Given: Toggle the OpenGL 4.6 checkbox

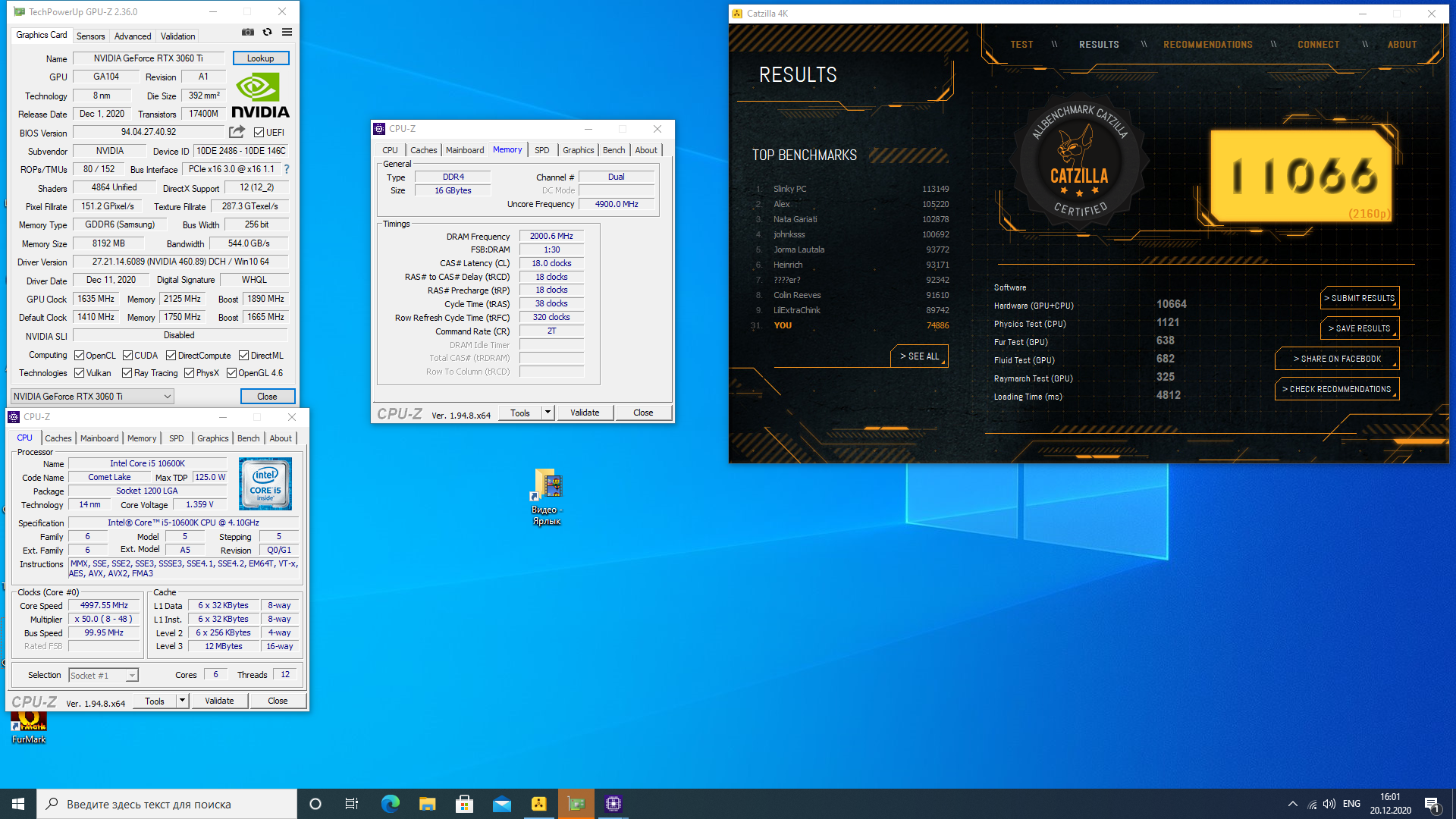Looking at the screenshot, I should [x=231, y=372].
